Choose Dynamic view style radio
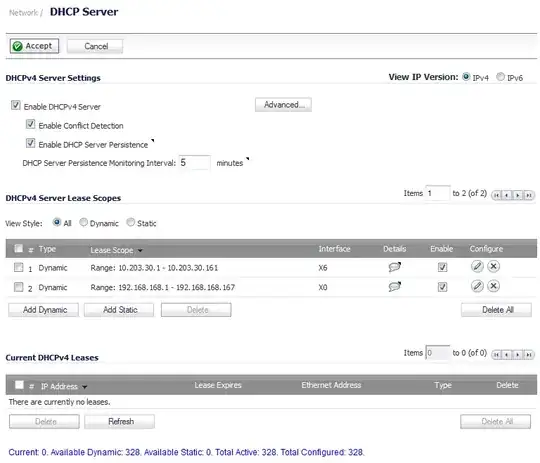Screen dimensions: 540x463 (x=83, y=223)
